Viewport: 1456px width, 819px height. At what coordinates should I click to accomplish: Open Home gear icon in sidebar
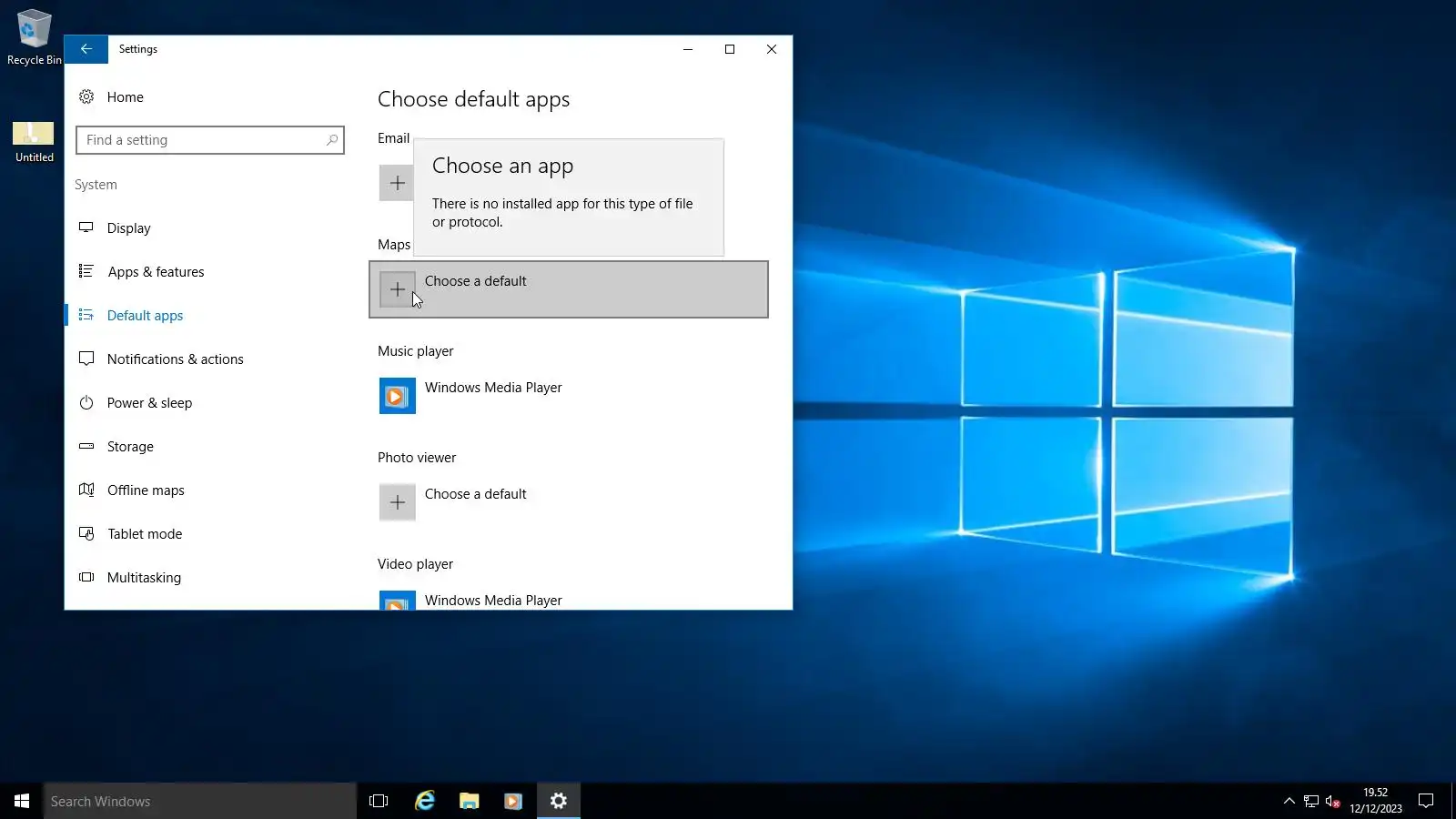86,96
